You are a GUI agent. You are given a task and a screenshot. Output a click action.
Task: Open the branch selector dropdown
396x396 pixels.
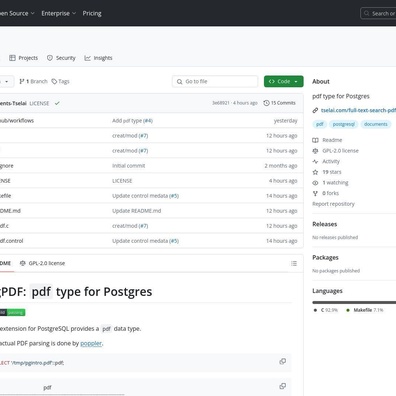[x=7, y=81]
